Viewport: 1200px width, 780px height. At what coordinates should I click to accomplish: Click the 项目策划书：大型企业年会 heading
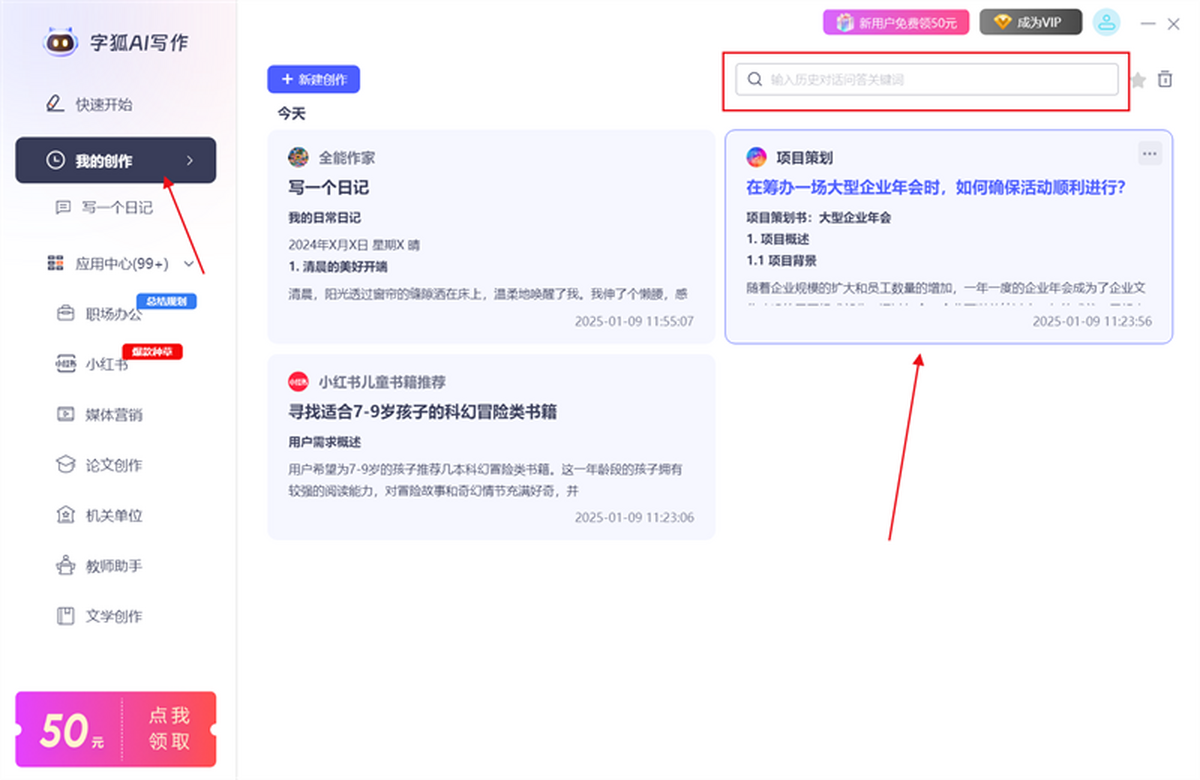click(818, 217)
